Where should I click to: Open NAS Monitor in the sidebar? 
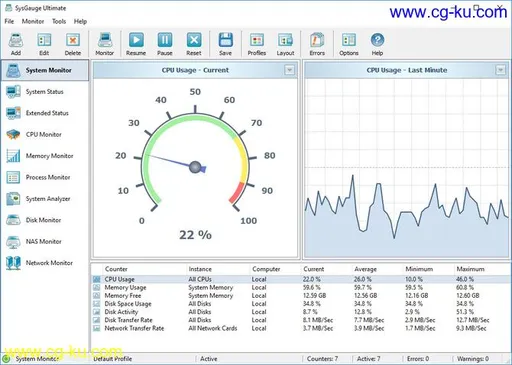45,241
